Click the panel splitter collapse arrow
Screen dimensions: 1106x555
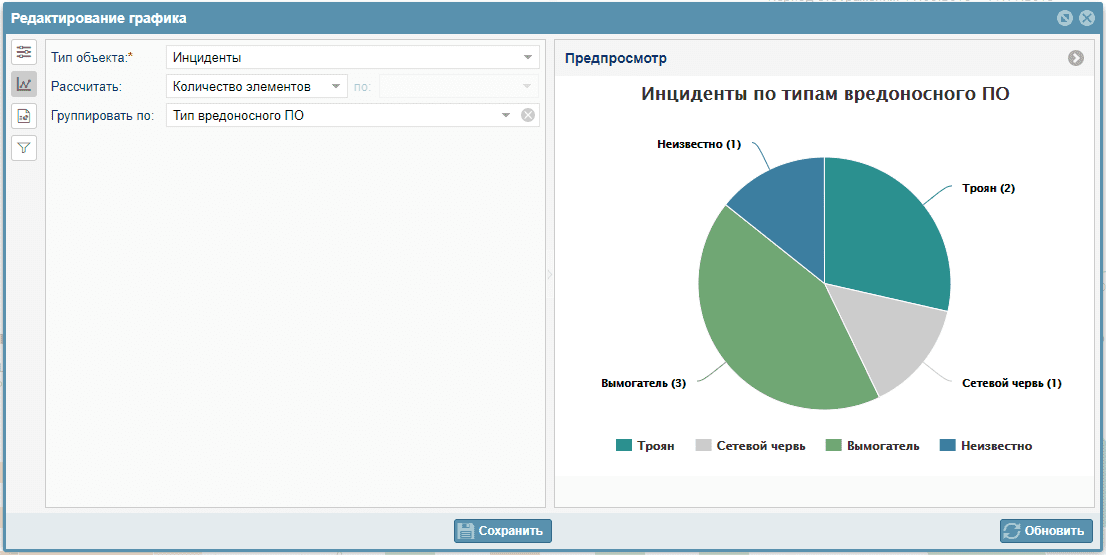point(550,274)
